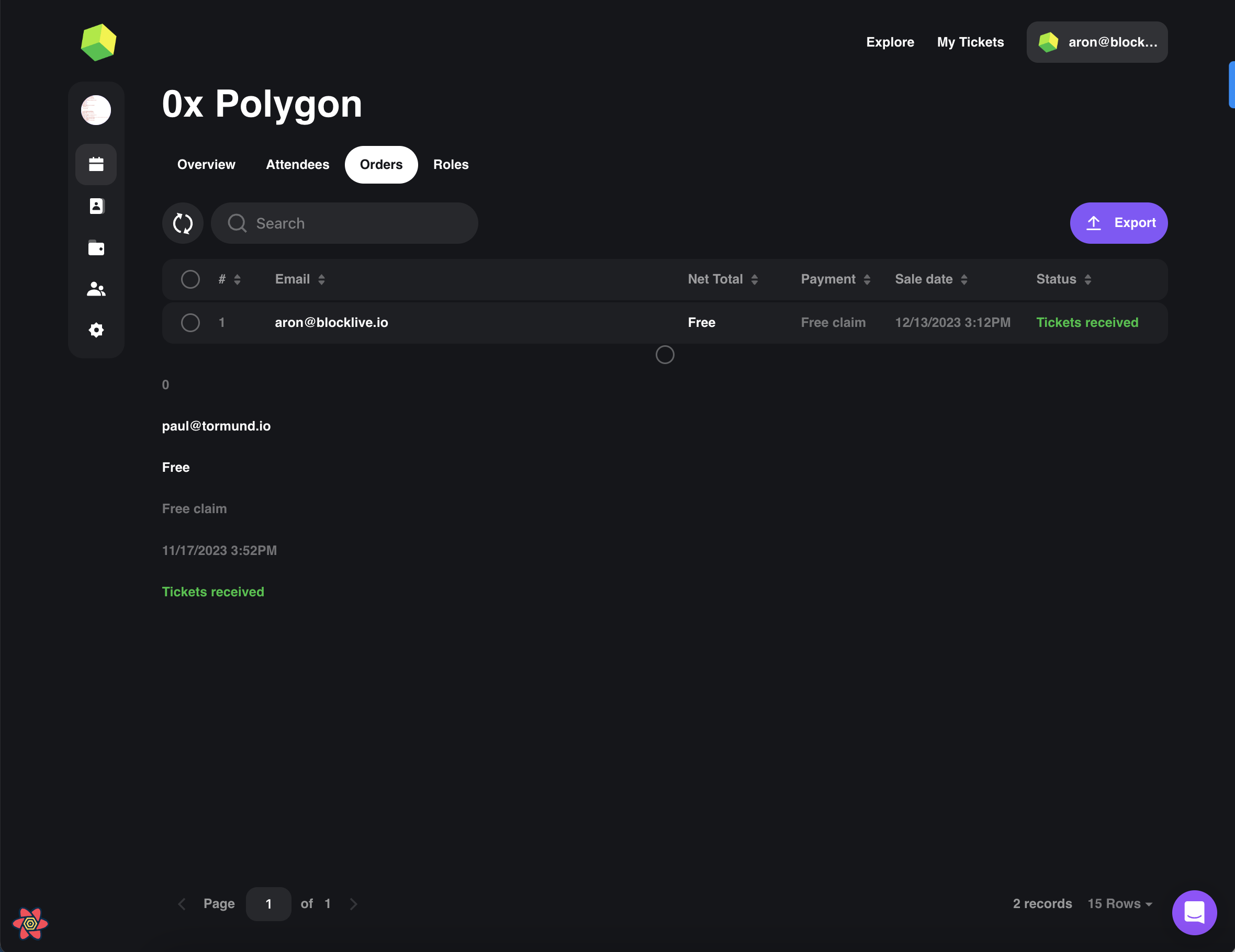
Task: Click the Tickets received status in table row
Action: [x=1087, y=323]
